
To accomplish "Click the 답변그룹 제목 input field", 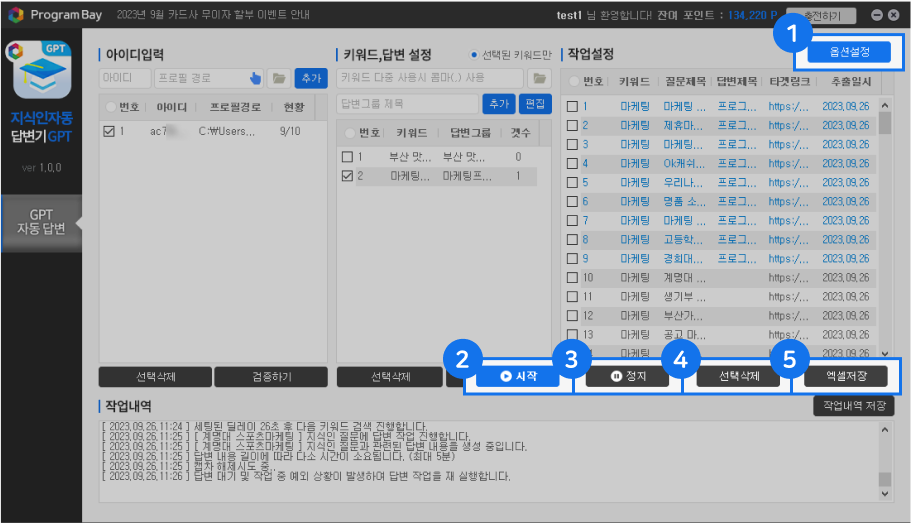I will (408, 103).
